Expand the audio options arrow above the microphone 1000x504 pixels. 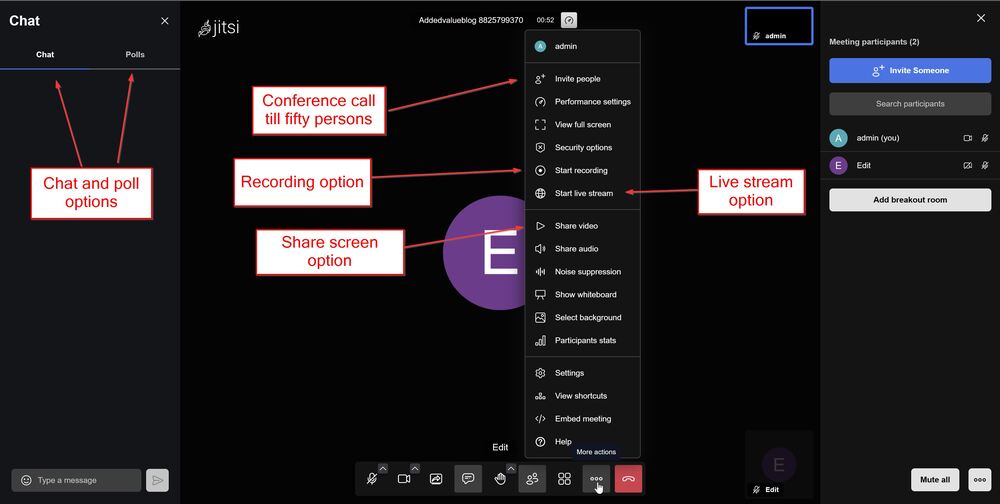[x=383, y=468]
